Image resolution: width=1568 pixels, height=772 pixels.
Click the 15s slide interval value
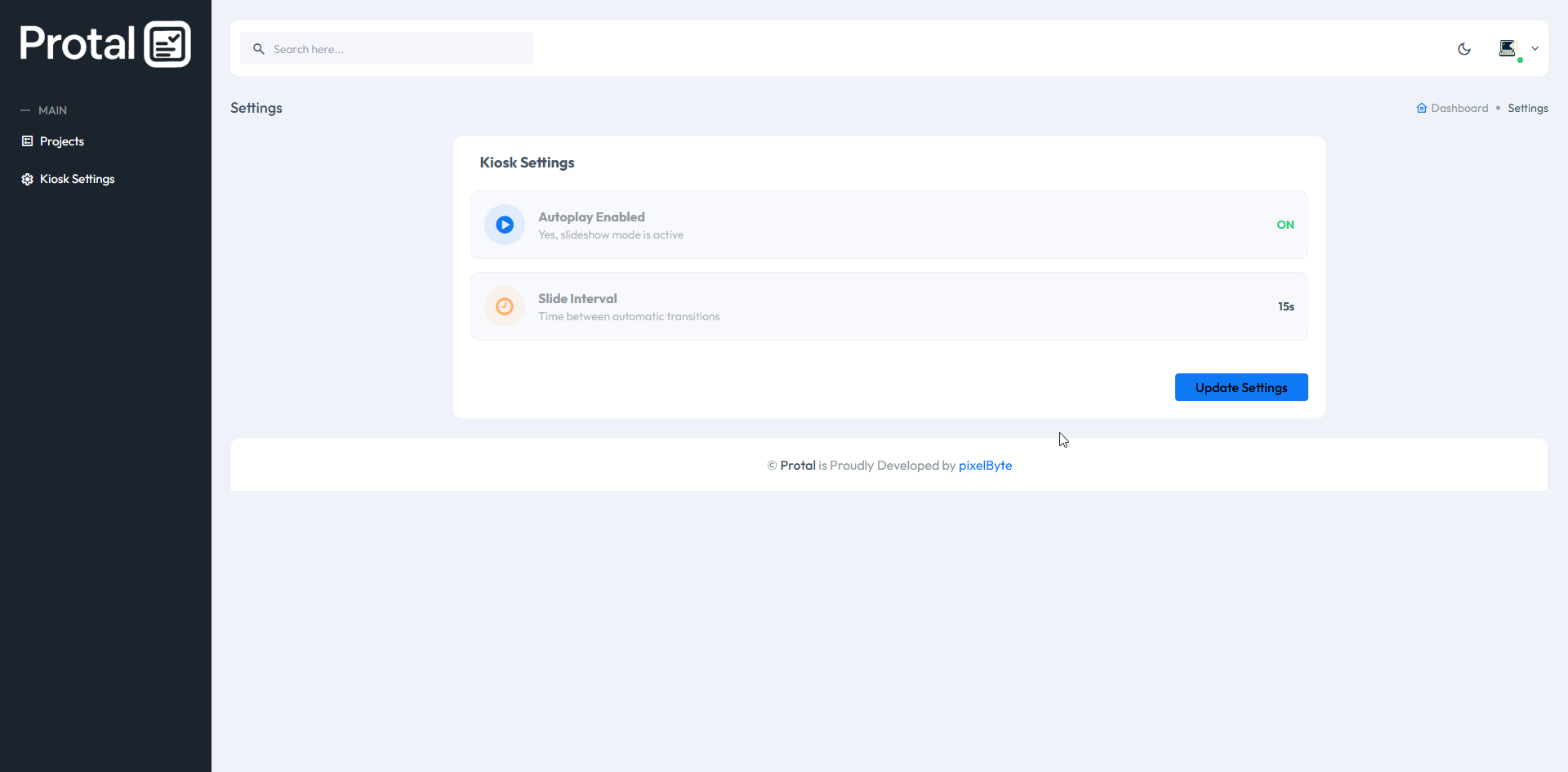click(1285, 306)
